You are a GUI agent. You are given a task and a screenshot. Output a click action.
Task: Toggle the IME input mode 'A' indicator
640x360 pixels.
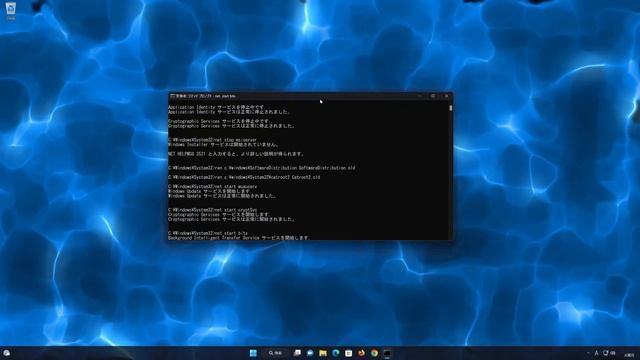tap(596, 353)
